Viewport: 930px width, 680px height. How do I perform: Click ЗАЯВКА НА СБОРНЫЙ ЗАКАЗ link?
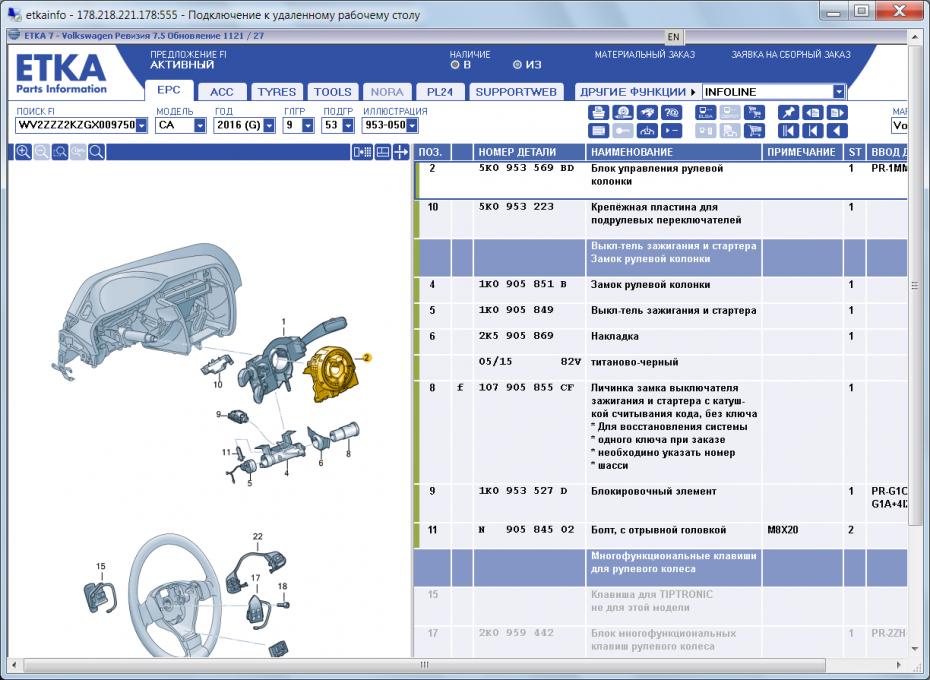tap(791, 55)
